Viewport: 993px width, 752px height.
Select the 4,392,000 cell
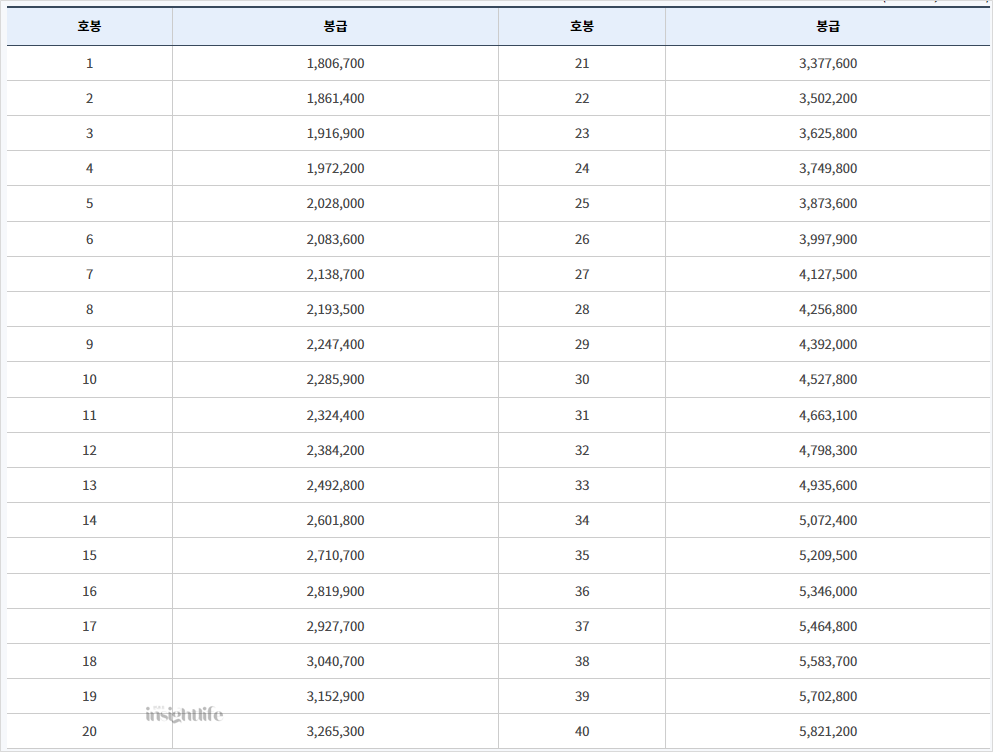tap(828, 344)
